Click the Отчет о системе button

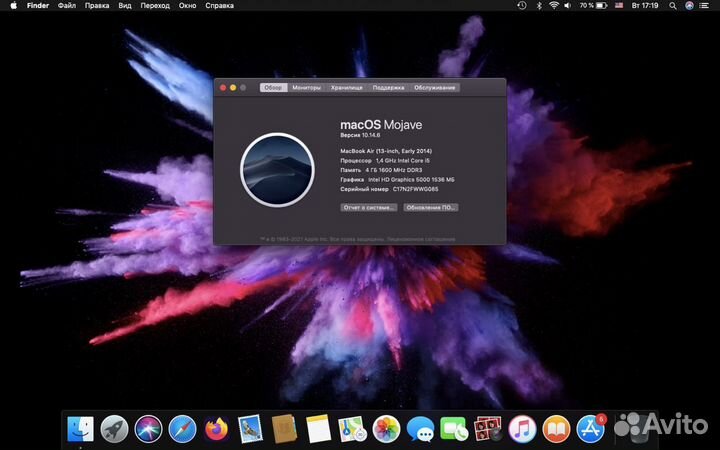click(369, 208)
